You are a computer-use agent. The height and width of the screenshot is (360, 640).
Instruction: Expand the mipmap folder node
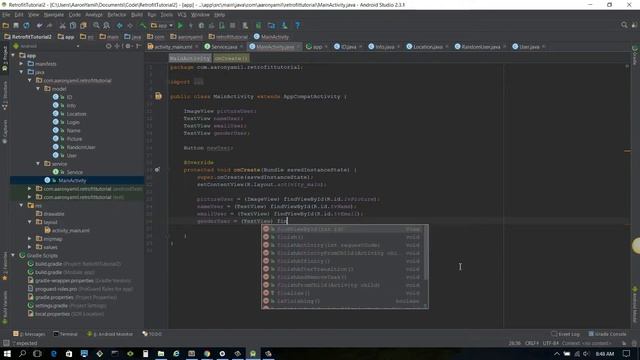click(30, 239)
